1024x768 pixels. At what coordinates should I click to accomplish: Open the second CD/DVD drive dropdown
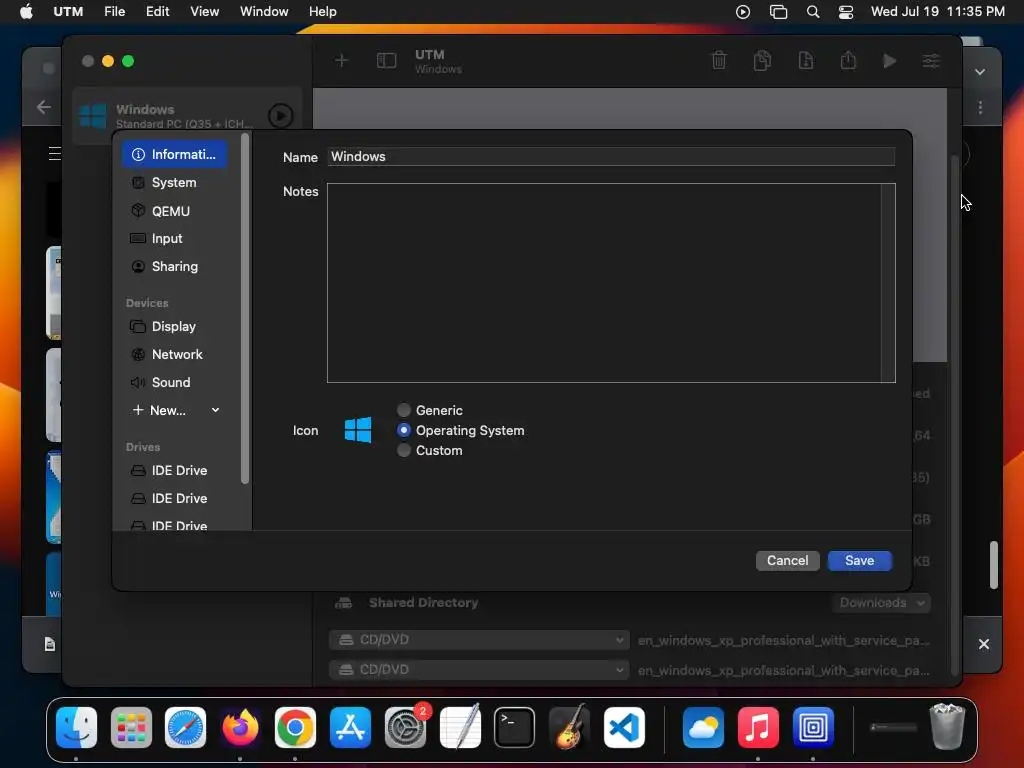[x=479, y=670]
